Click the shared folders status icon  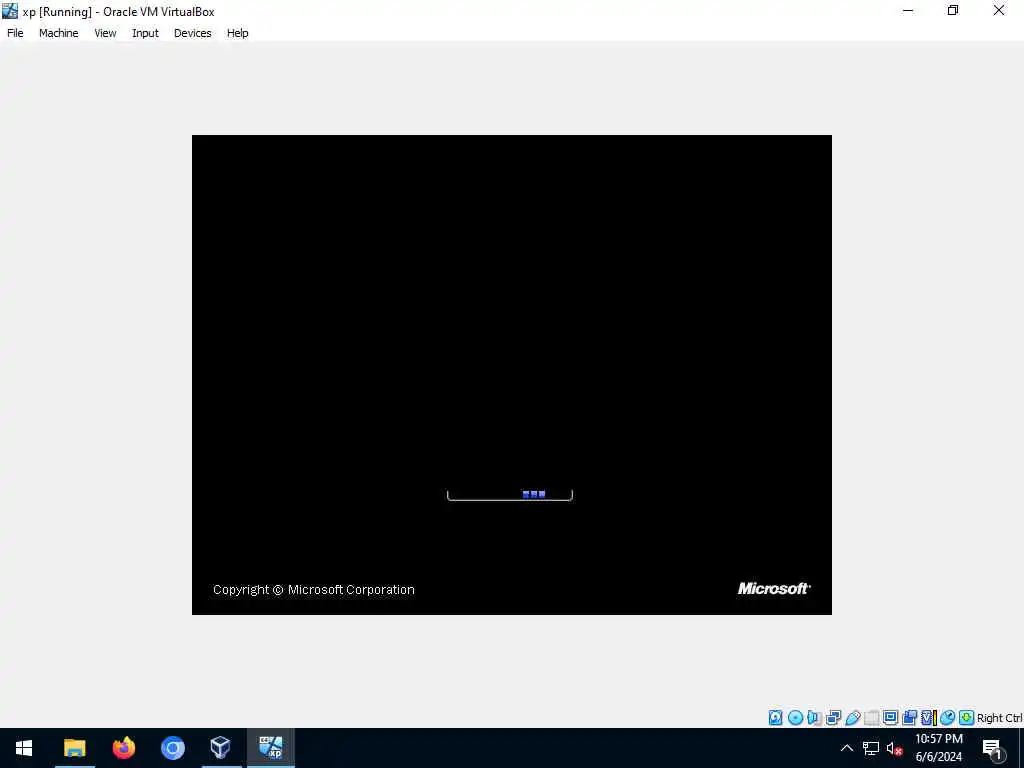click(871, 718)
